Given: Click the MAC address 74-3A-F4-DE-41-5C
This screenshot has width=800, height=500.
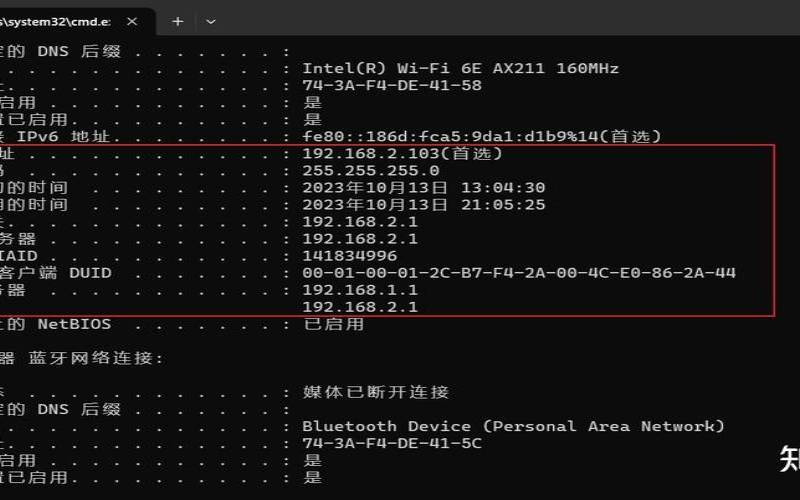Looking at the screenshot, I should pyautogui.click(x=392, y=443).
